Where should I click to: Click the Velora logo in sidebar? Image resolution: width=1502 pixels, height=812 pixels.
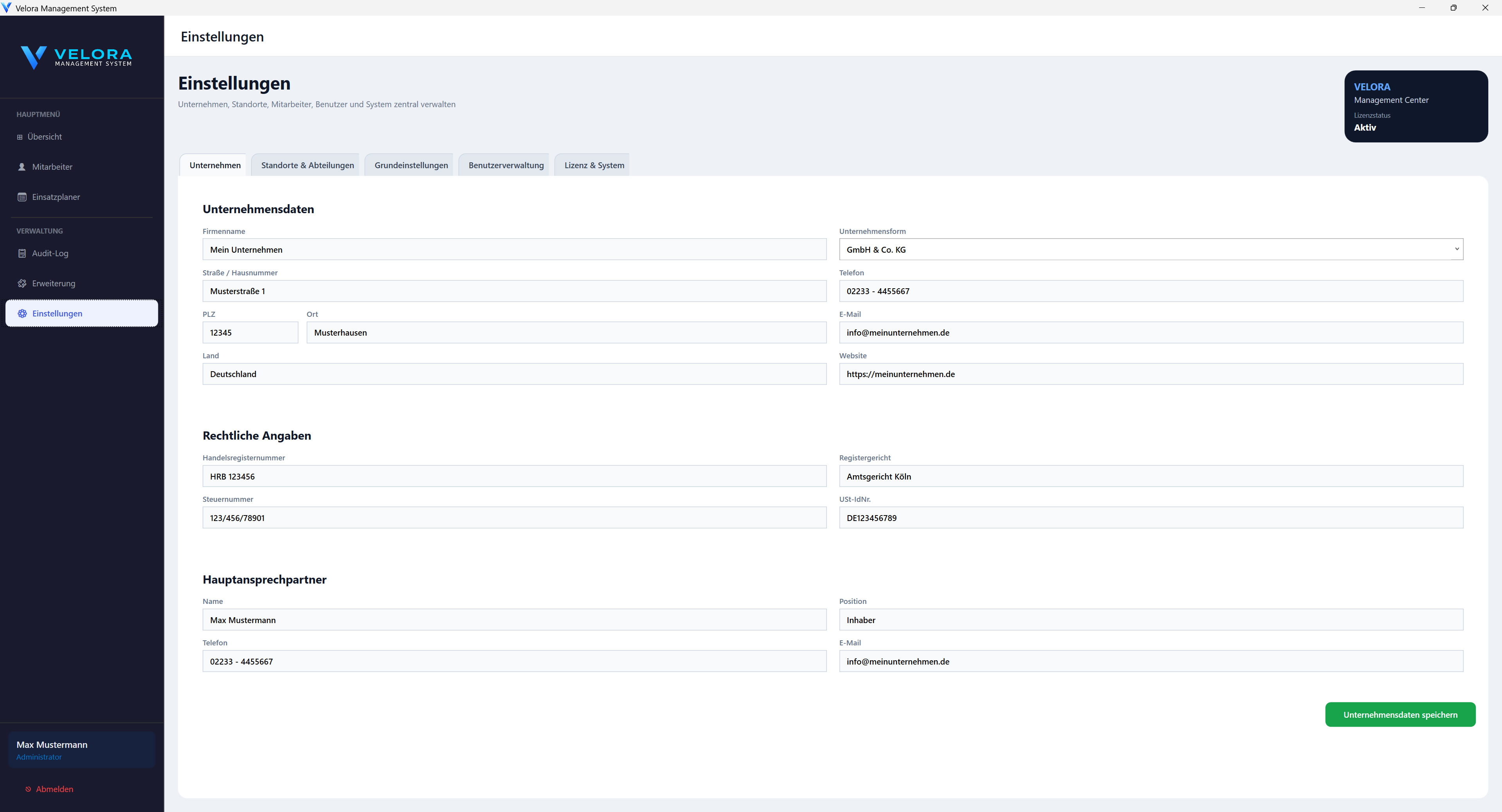coord(76,57)
